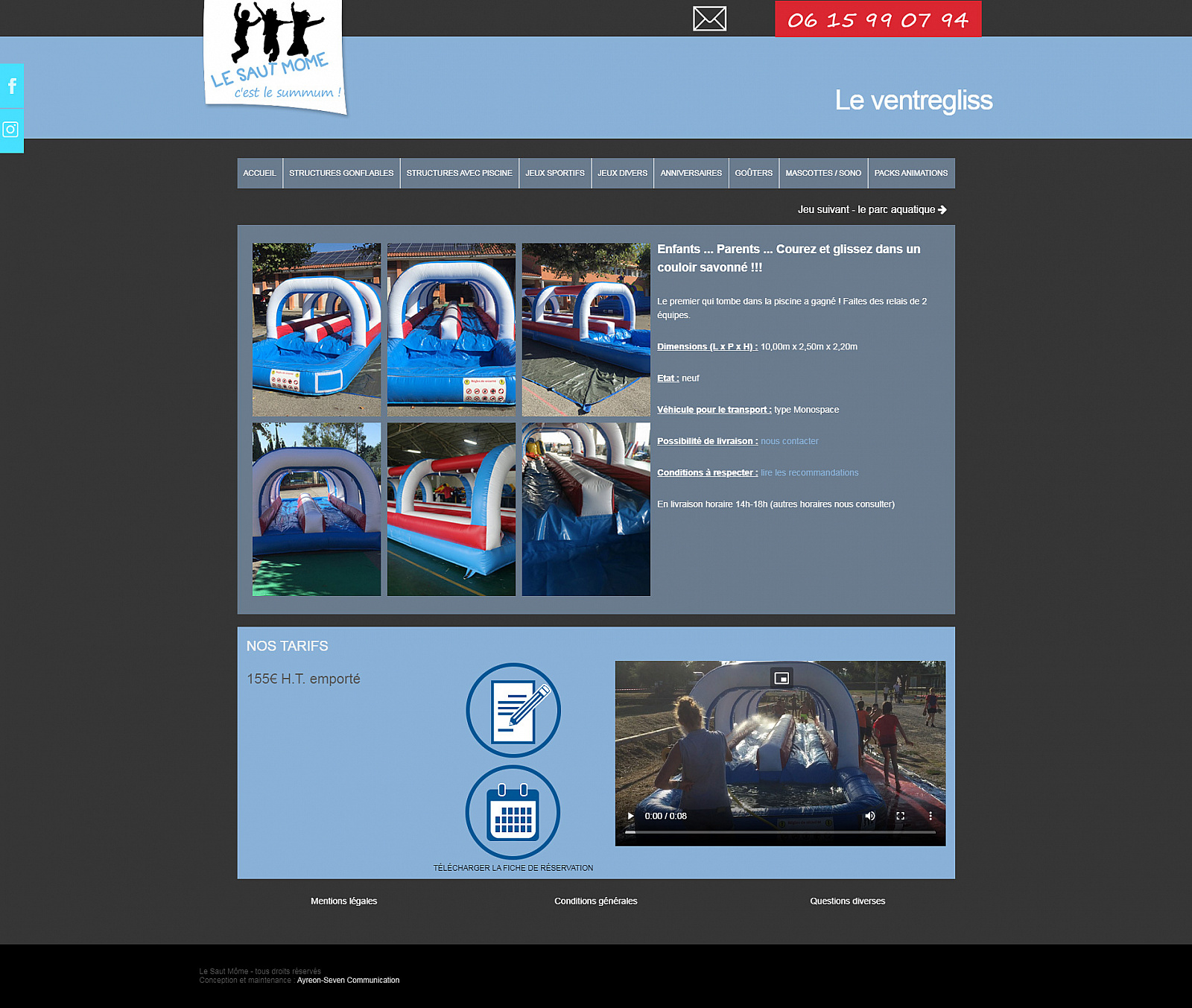Open 'lire les recommandations' link
The image size is (1192, 1008).
tap(809, 472)
